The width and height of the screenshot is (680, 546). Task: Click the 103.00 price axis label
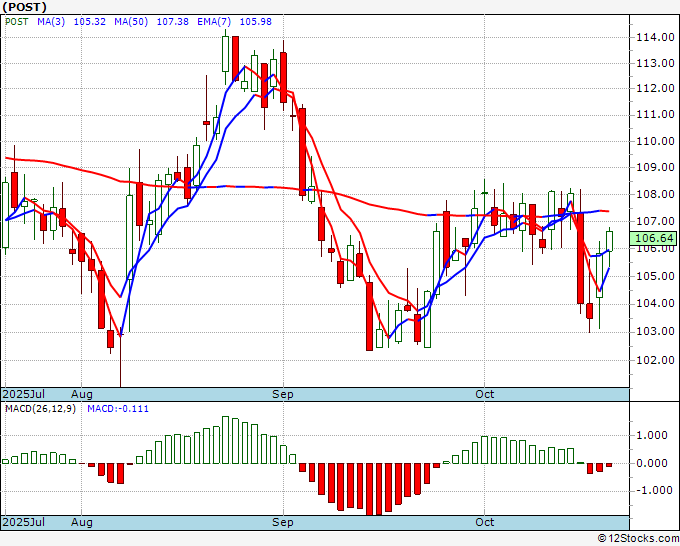[655, 332]
